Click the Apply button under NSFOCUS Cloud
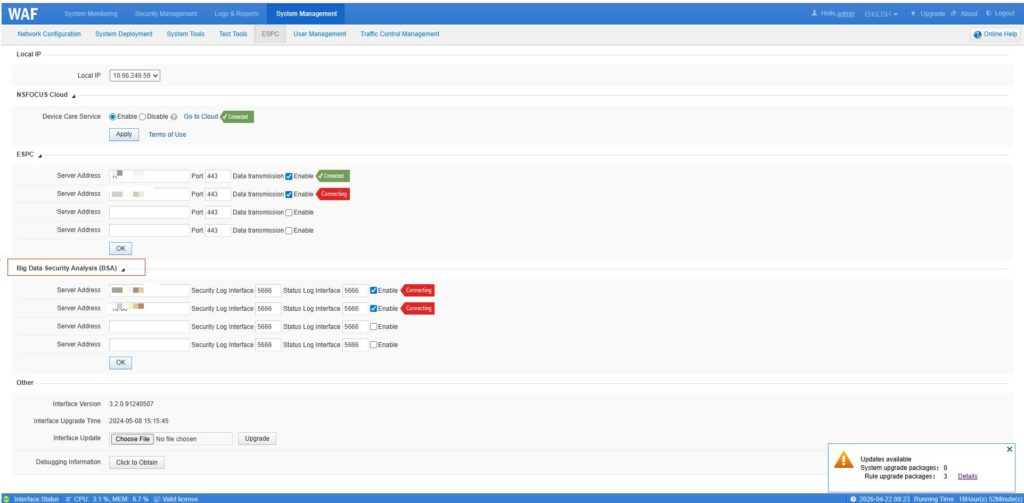The width and height of the screenshot is (1024, 503). point(124,134)
